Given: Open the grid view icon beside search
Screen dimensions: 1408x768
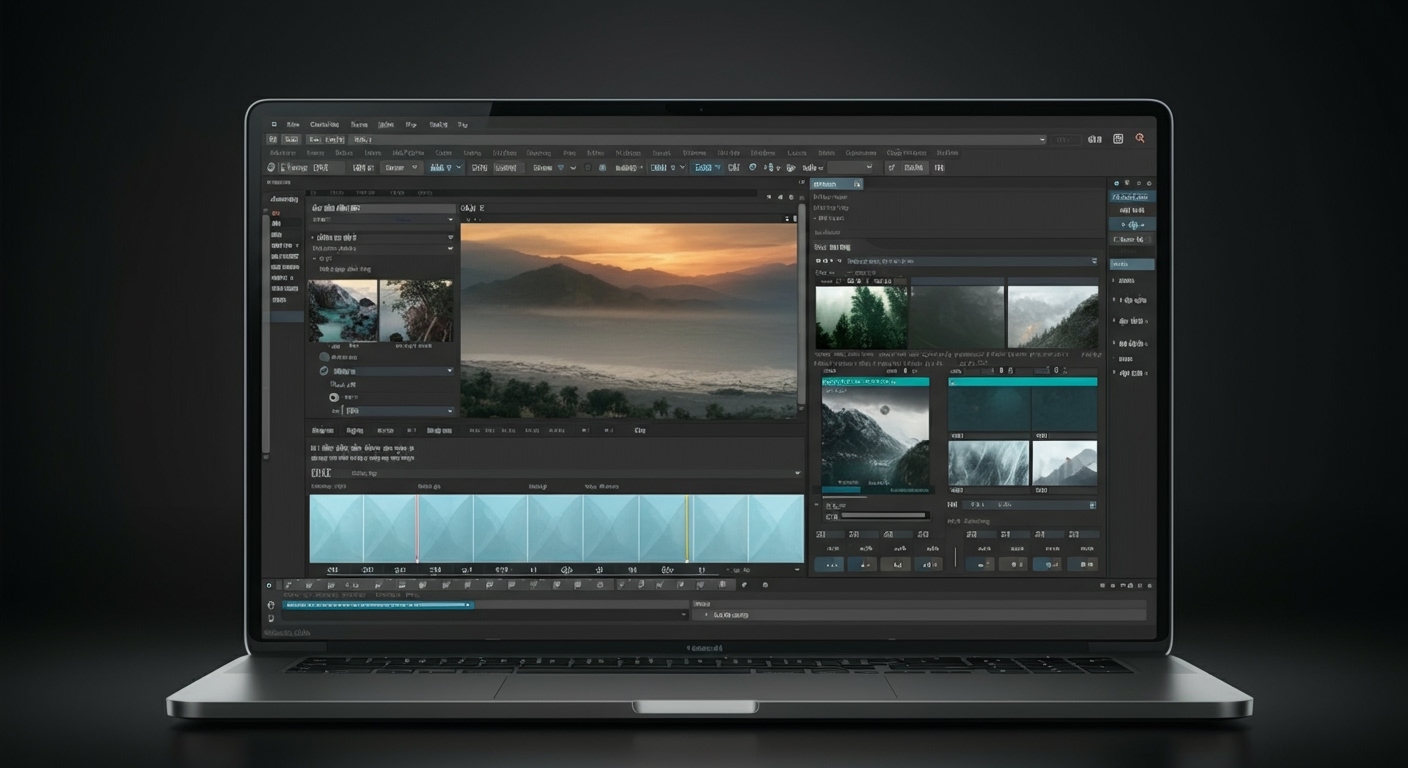Looking at the screenshot, I should [x=1118, y=139].
